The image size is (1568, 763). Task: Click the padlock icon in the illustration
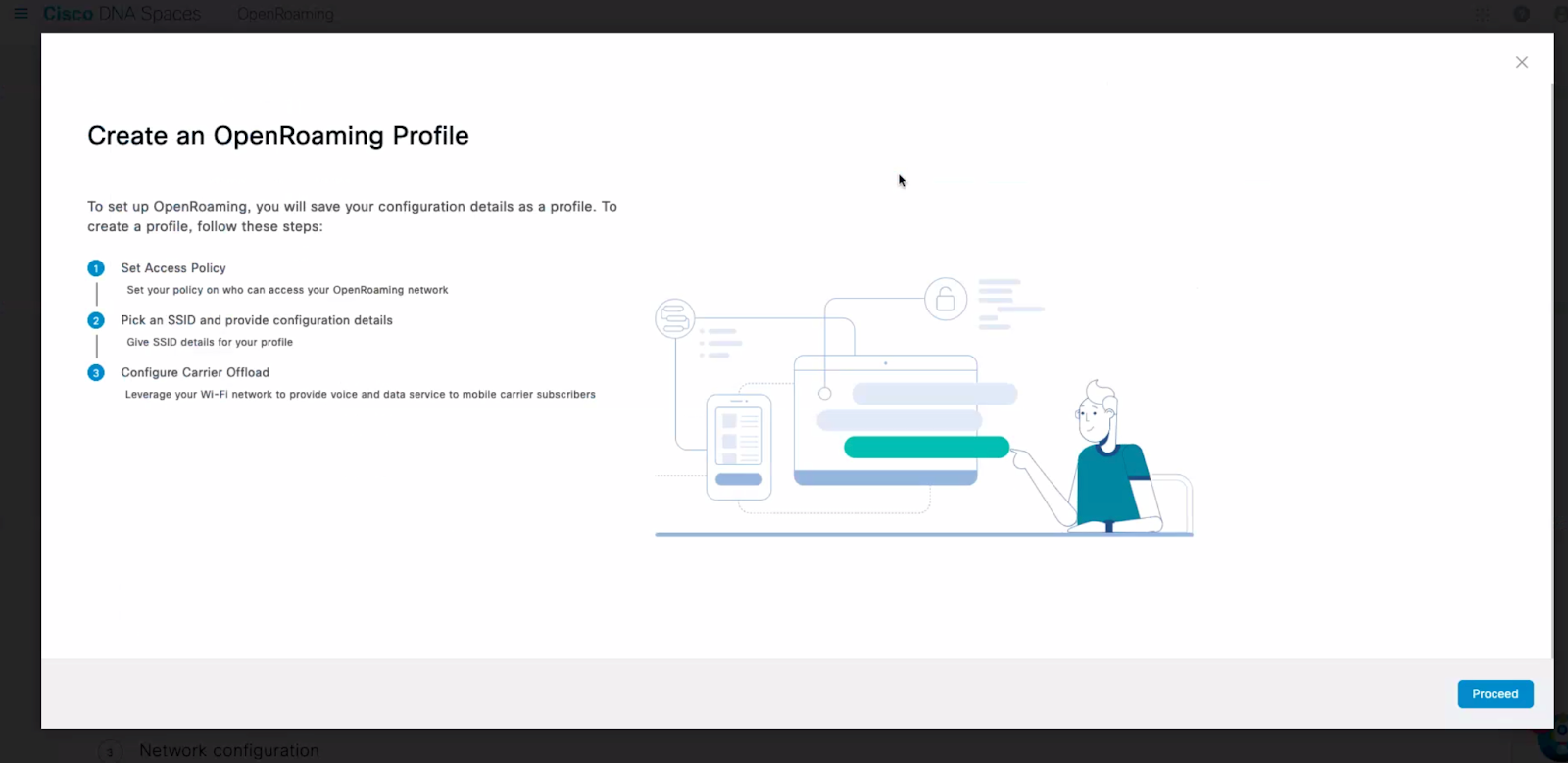tap(946, 299)
